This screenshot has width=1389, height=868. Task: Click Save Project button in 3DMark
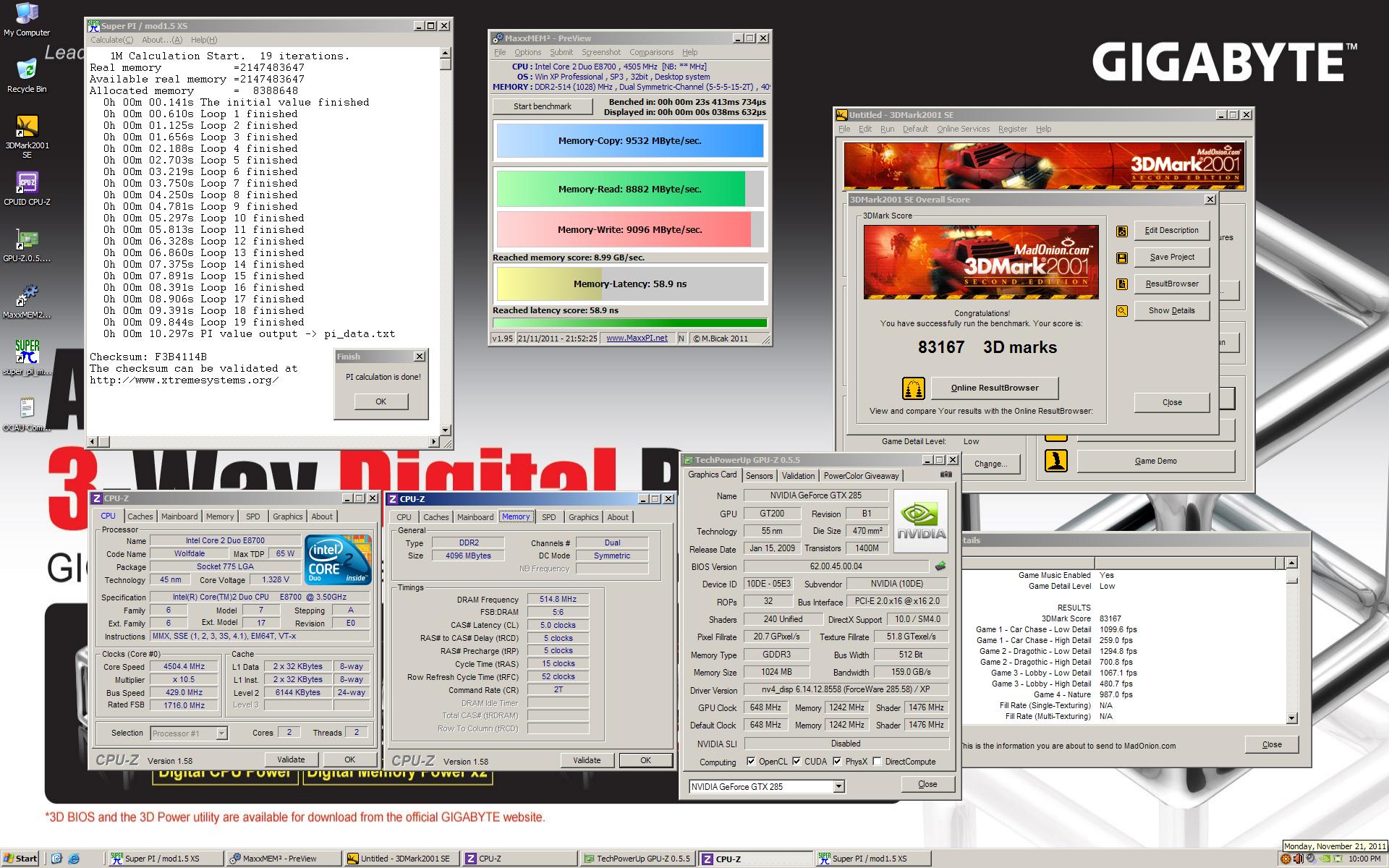click(1172, 257)
